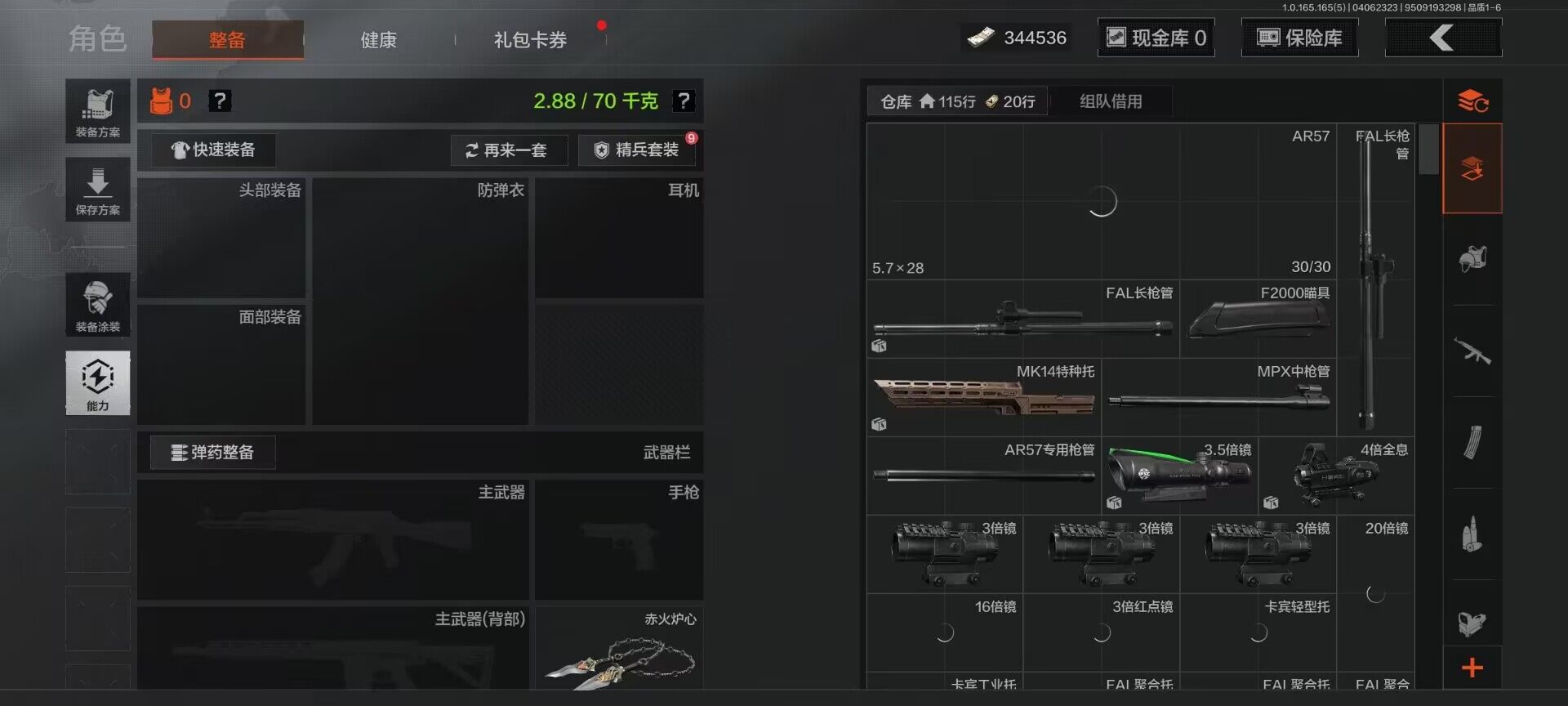Filter warehouse by magazine icon
Viewport: 1568px width, 706px height.
click(x=1472, y=443)
